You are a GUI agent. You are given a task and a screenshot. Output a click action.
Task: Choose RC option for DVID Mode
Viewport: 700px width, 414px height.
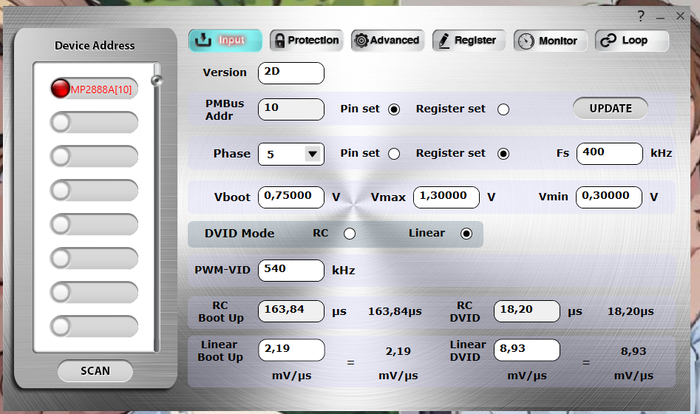[350, 234]
